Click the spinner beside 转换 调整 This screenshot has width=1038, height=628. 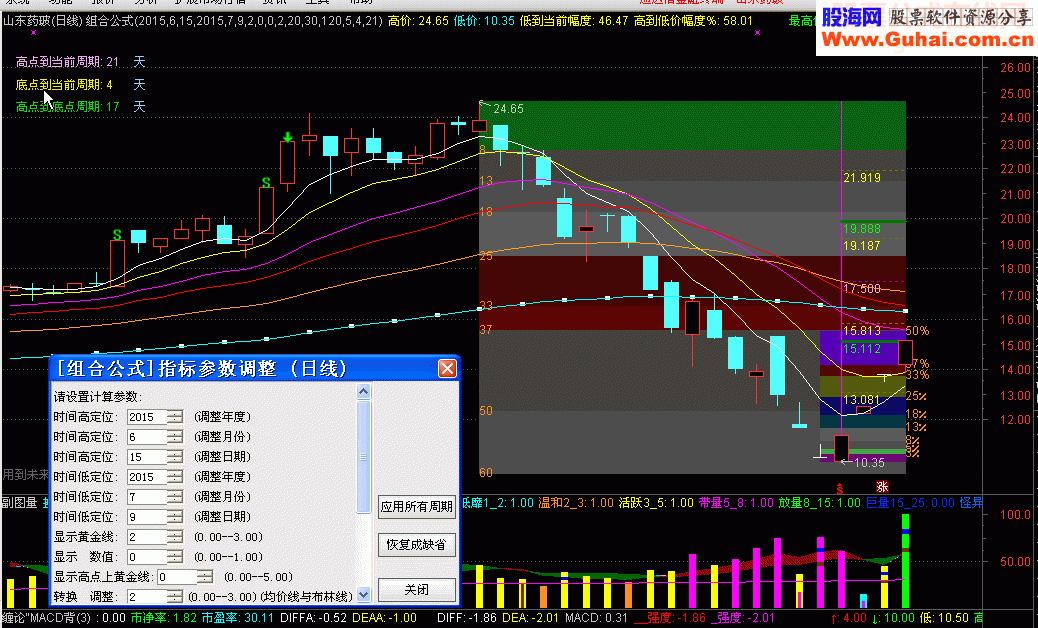click(x=175, y=597)
